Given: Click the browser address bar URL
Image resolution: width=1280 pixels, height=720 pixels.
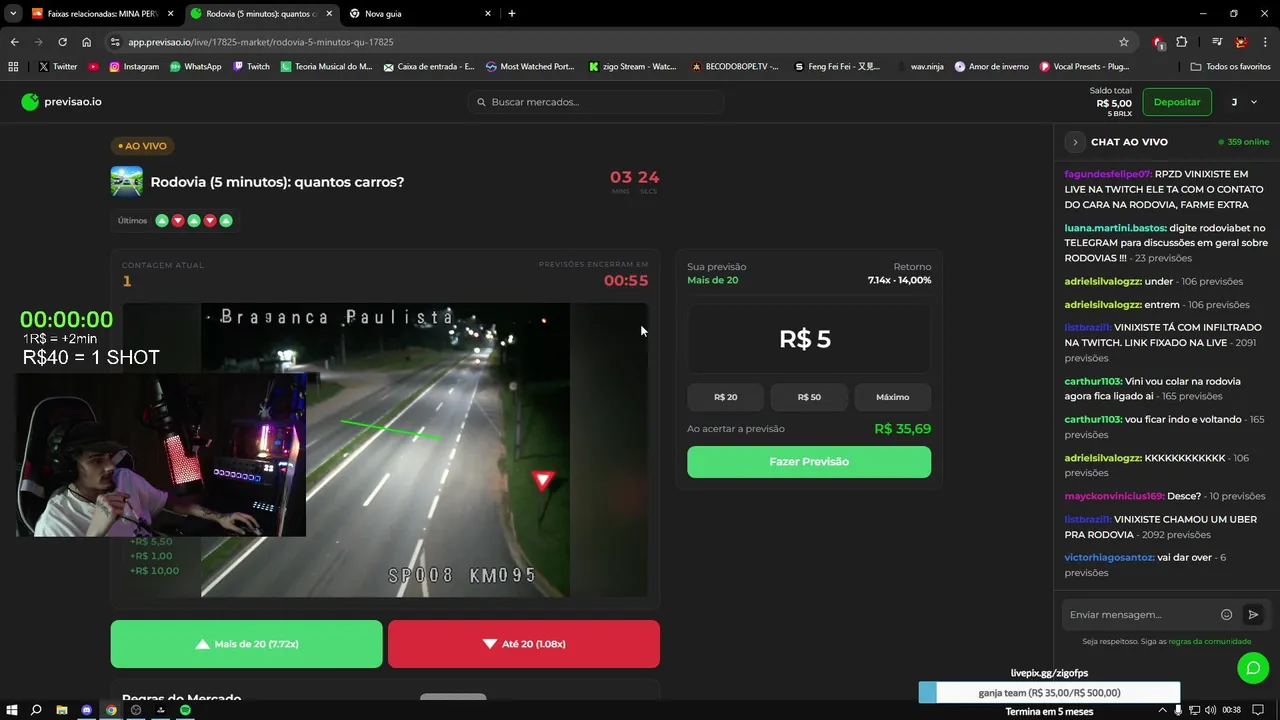Looking at the screenshot, I should (261, 42).
